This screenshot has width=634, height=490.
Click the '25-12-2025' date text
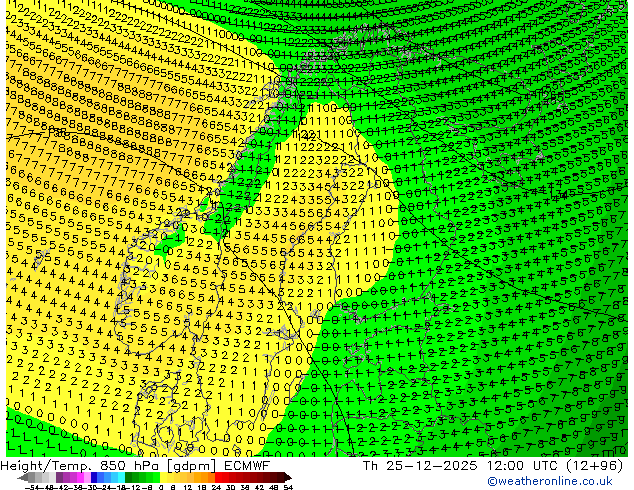(x=431, y=465)
